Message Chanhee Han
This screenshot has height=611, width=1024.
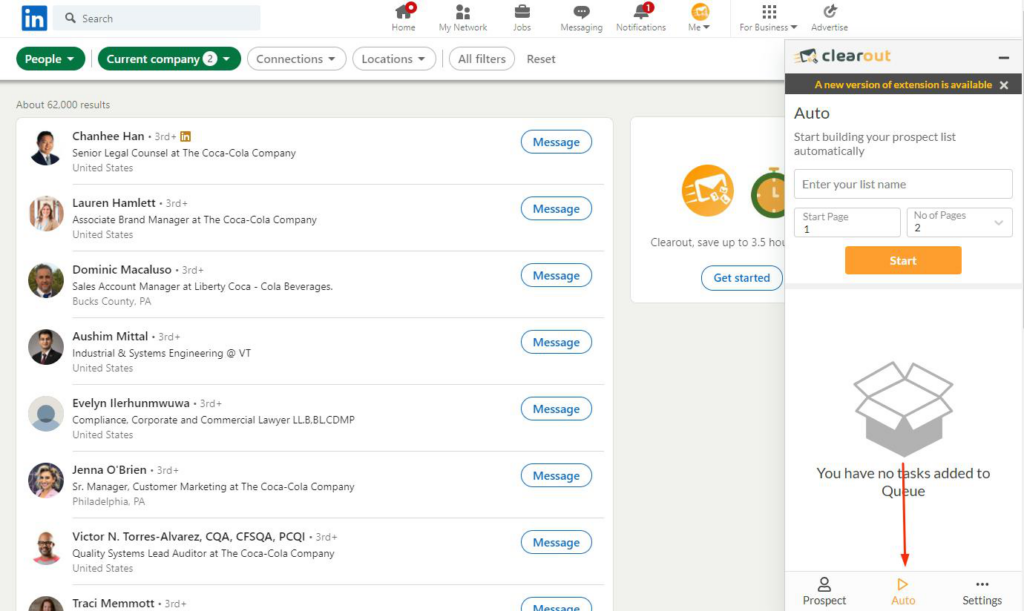tap(556, 142)
